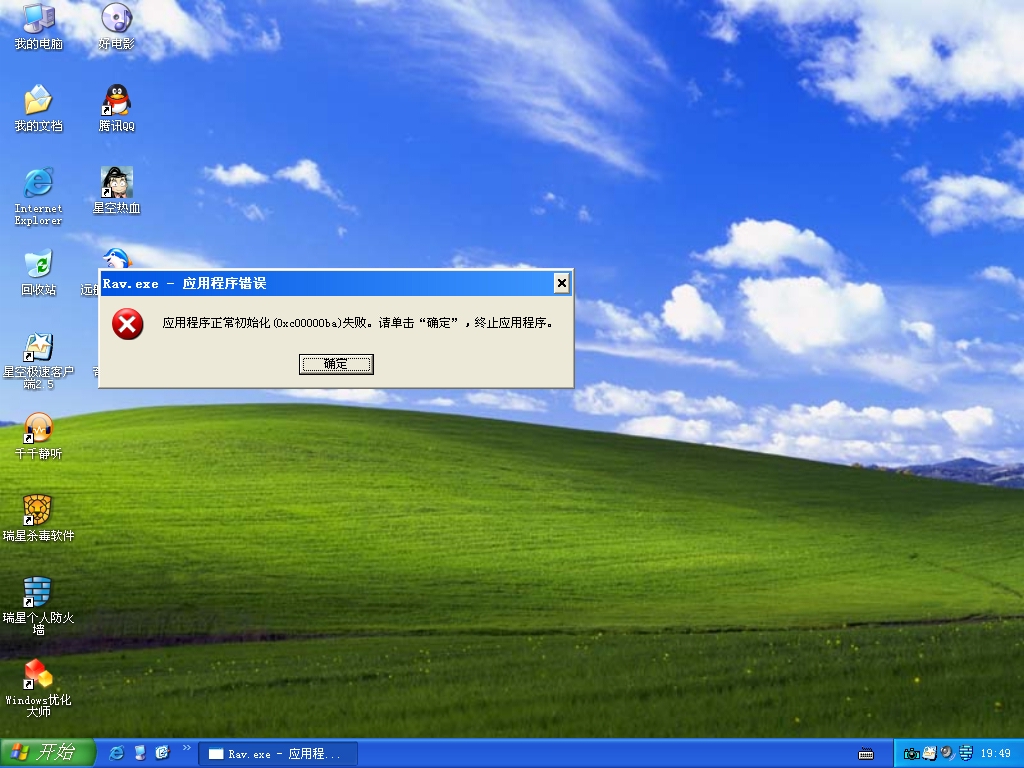Click the network tray icon beside clock
1024x768 pixels.
tap(966, 754)
